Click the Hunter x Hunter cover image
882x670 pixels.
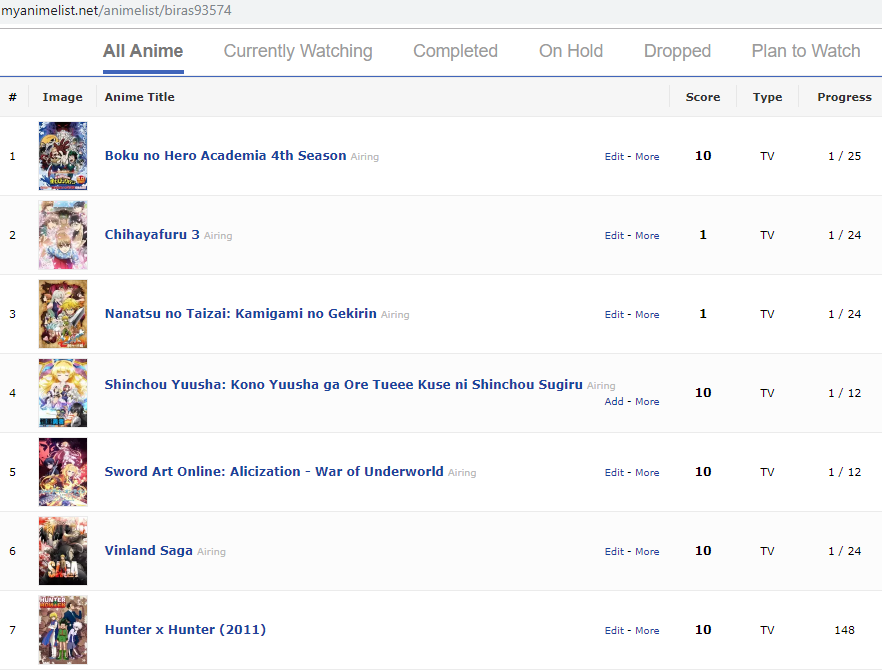(x=62, y=630)
